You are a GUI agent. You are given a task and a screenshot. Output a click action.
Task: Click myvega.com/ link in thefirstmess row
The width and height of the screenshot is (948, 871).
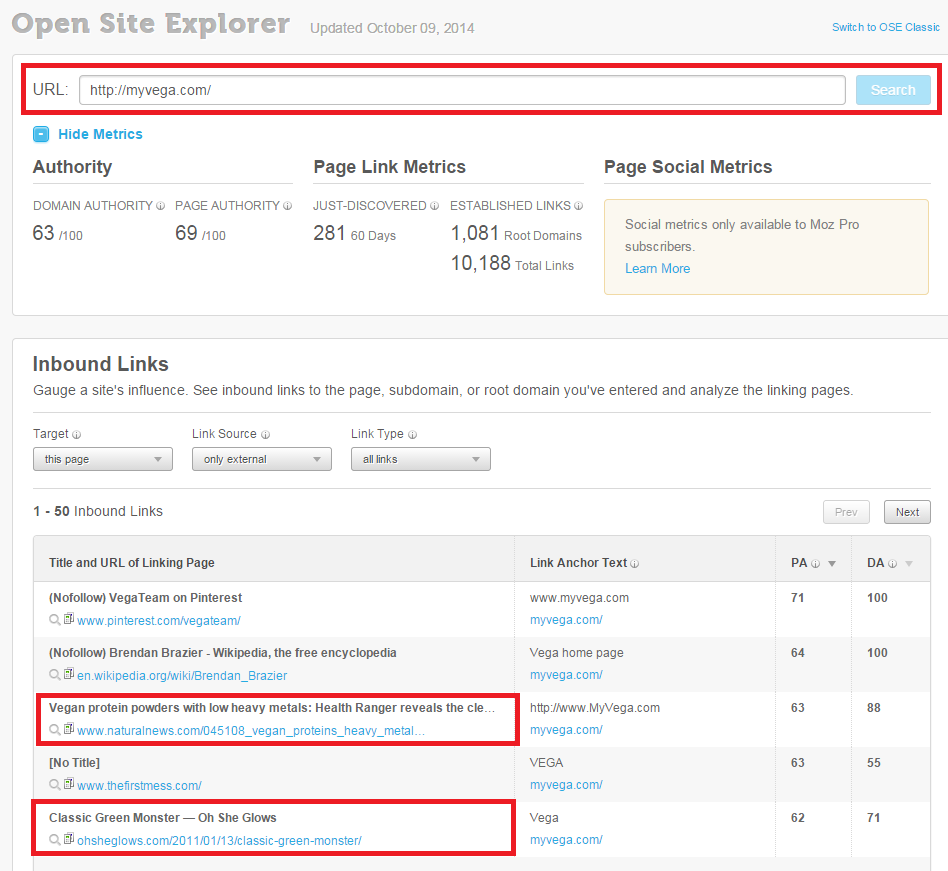(566, 785)
